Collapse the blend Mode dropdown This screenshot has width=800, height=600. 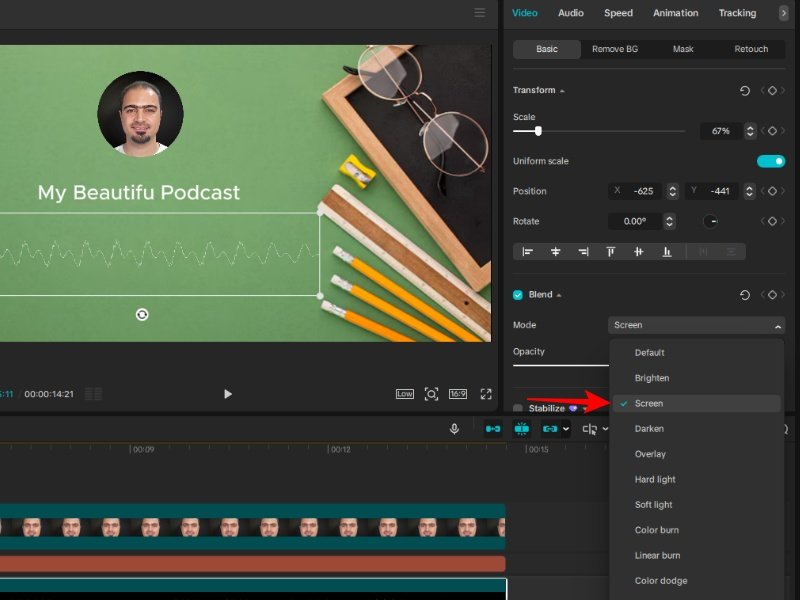[x=777, y=325]
